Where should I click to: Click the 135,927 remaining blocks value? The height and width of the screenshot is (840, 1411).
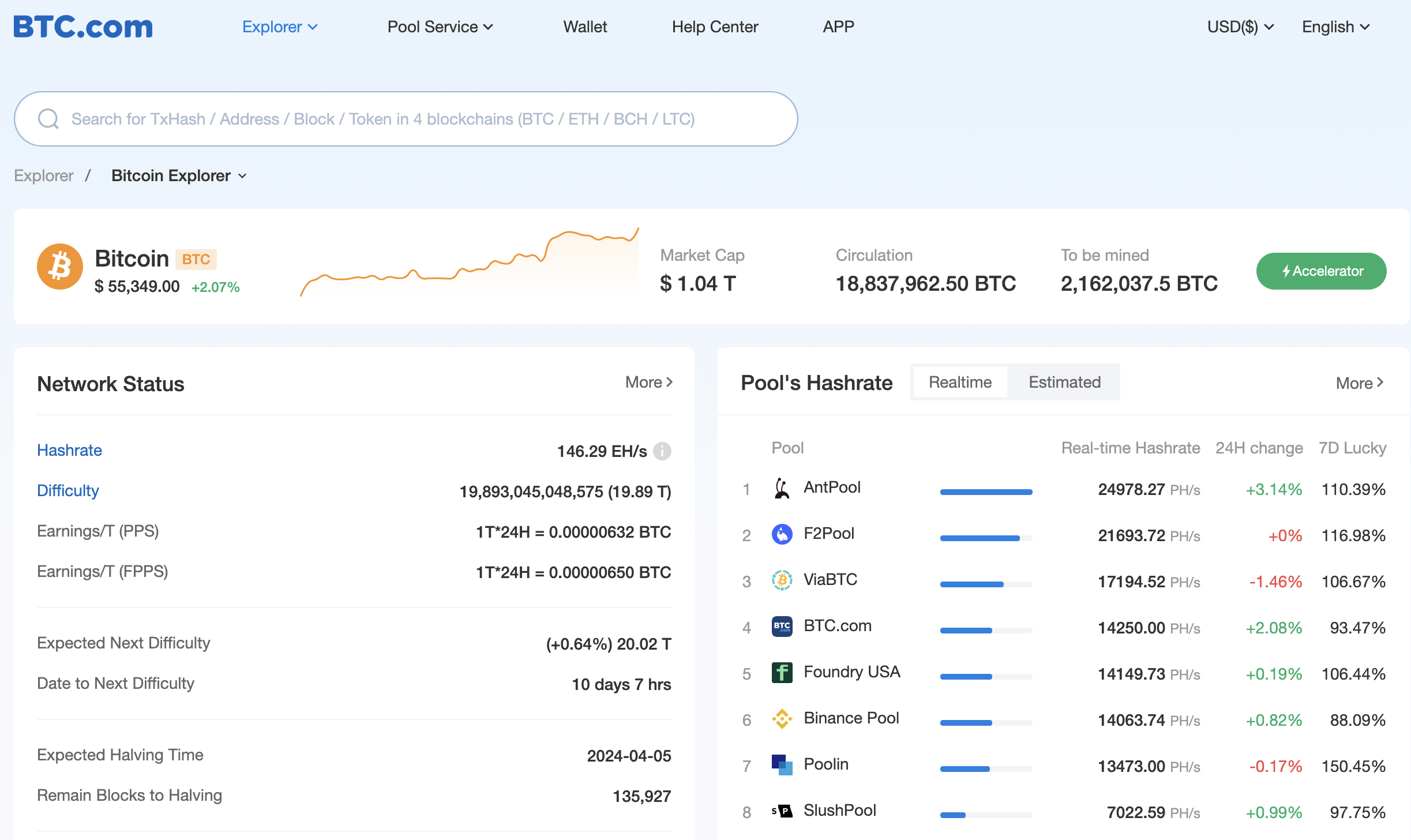[642, 796]
